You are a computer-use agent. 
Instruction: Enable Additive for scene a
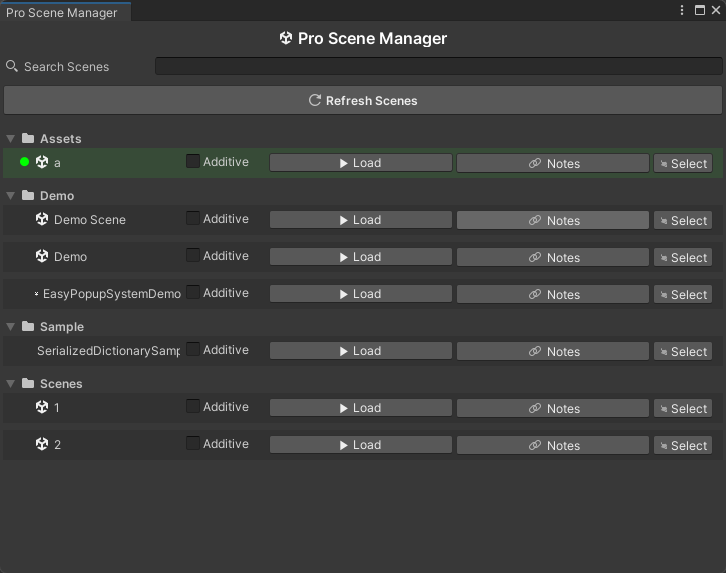(x=193, y=161)
